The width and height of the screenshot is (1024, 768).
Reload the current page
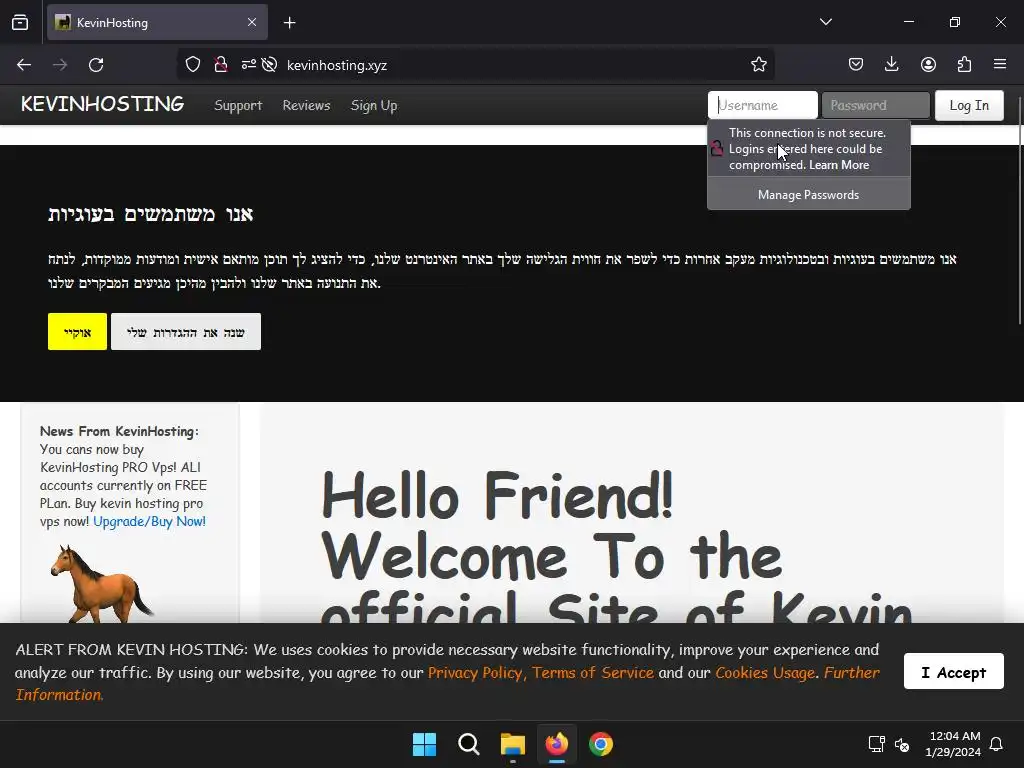click(x=96, y=65)
